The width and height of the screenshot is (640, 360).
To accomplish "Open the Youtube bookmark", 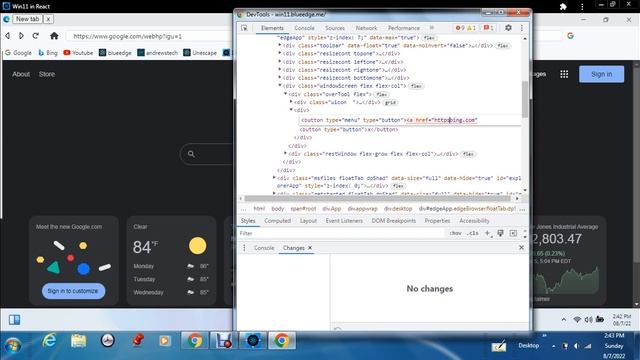I will click(78, 53).
